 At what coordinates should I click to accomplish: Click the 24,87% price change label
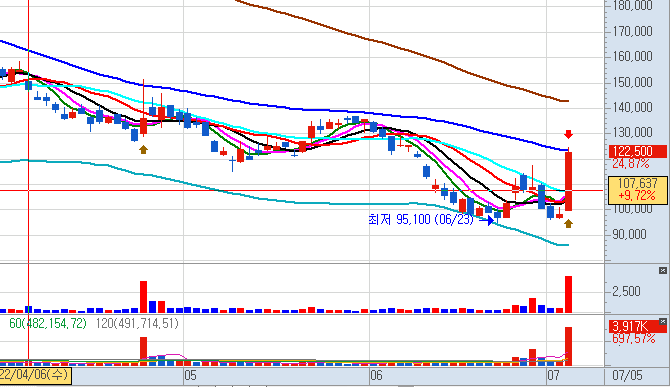(x=631, y=163)
